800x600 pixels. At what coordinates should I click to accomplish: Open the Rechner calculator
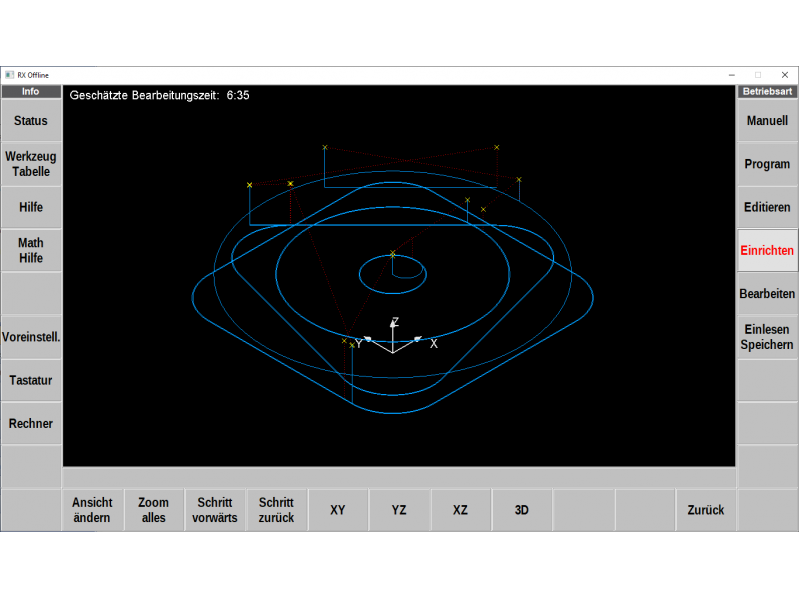31,423
